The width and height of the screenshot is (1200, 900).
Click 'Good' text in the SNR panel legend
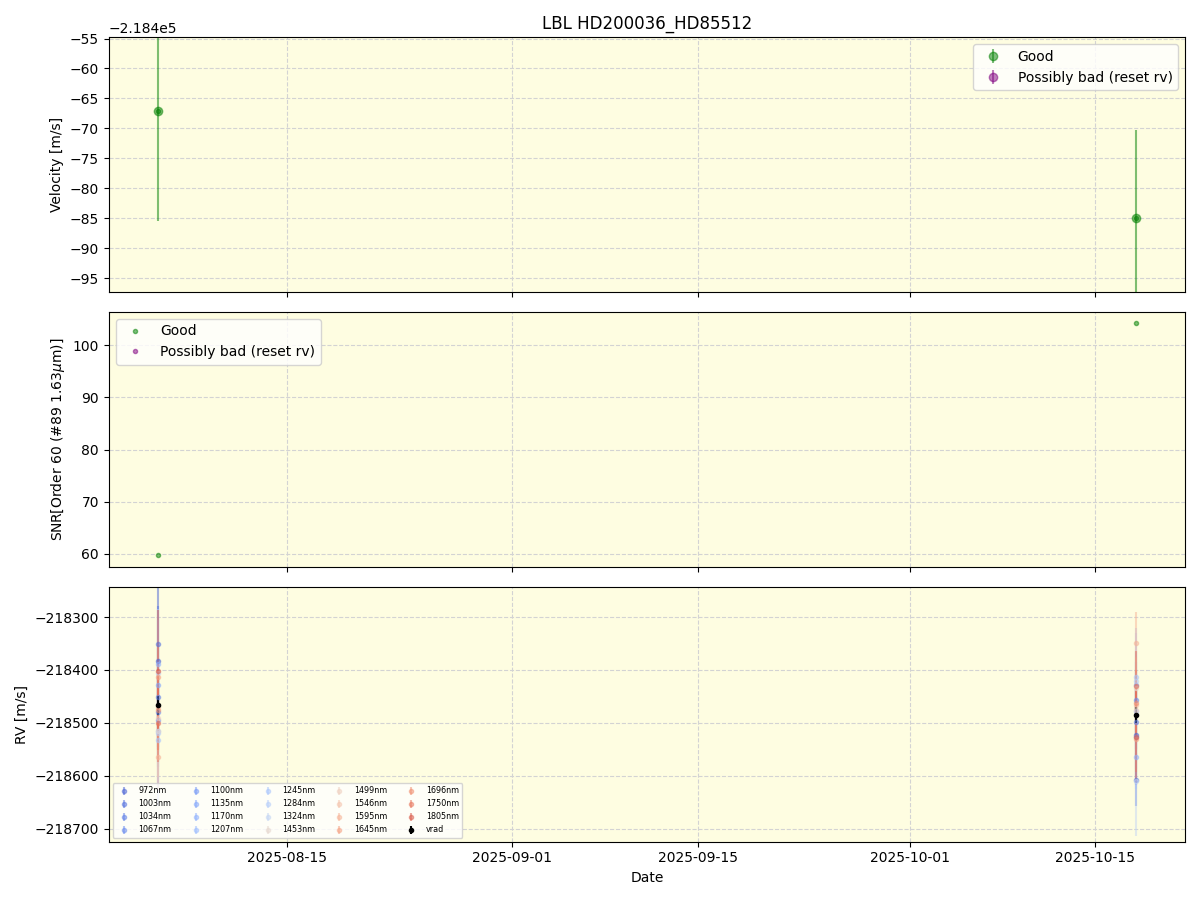click(178, 331)
